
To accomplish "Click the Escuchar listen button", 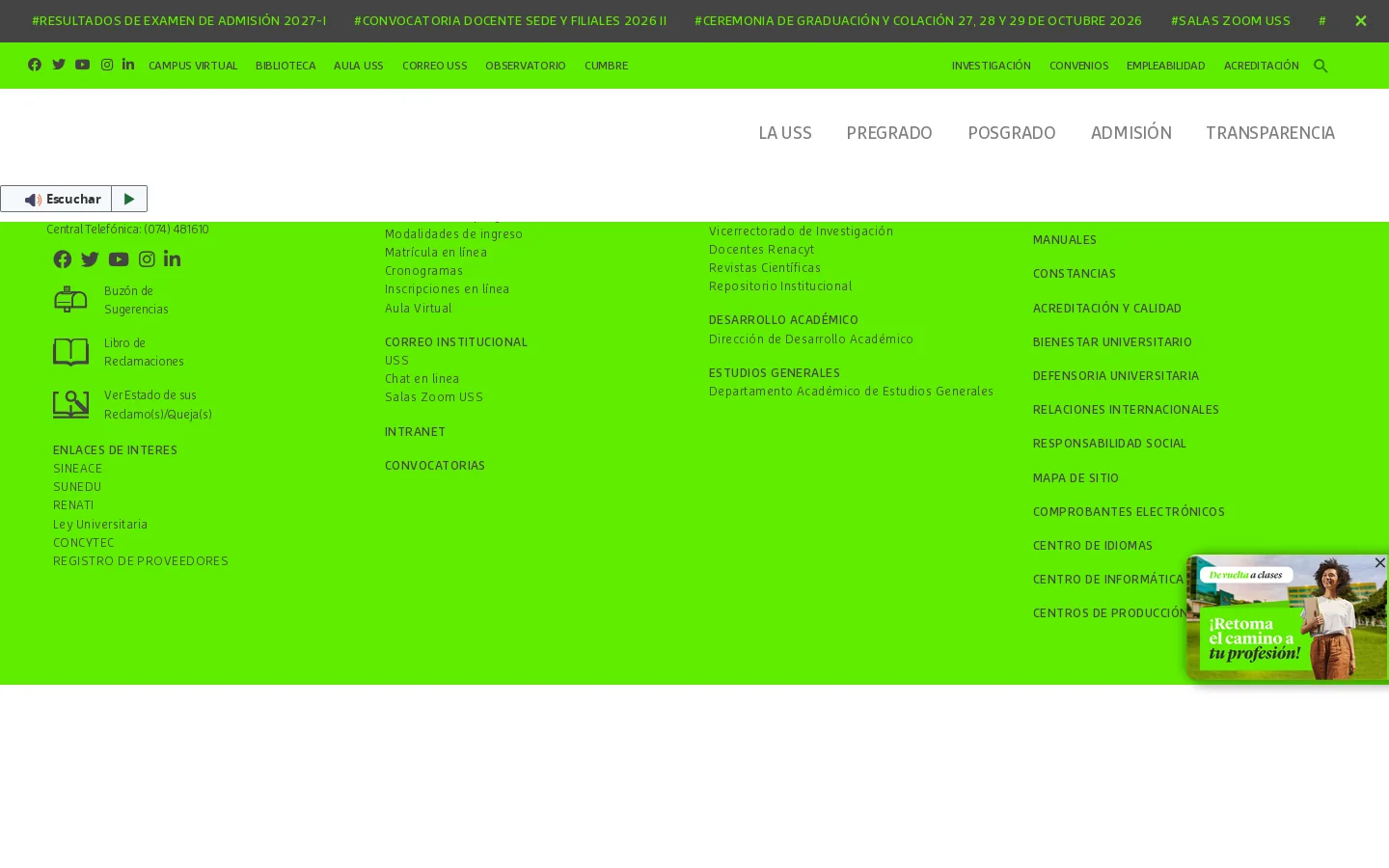I will [x=56, y=199].
